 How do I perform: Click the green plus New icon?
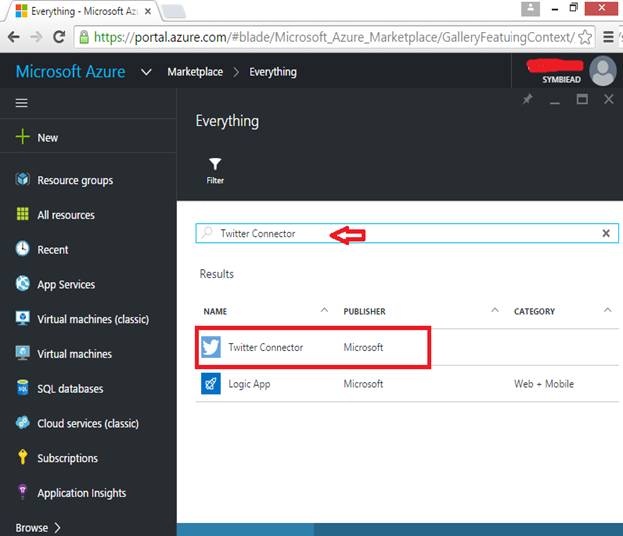click(x=23, y=137)
